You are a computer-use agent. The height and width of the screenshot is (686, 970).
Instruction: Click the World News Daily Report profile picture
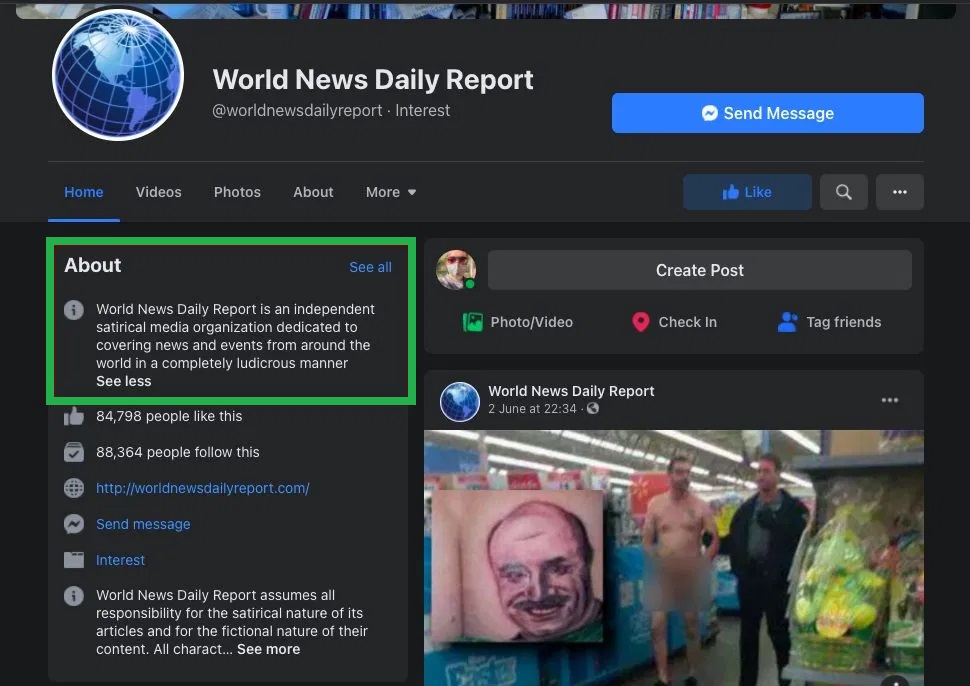[x=118, y=75]
